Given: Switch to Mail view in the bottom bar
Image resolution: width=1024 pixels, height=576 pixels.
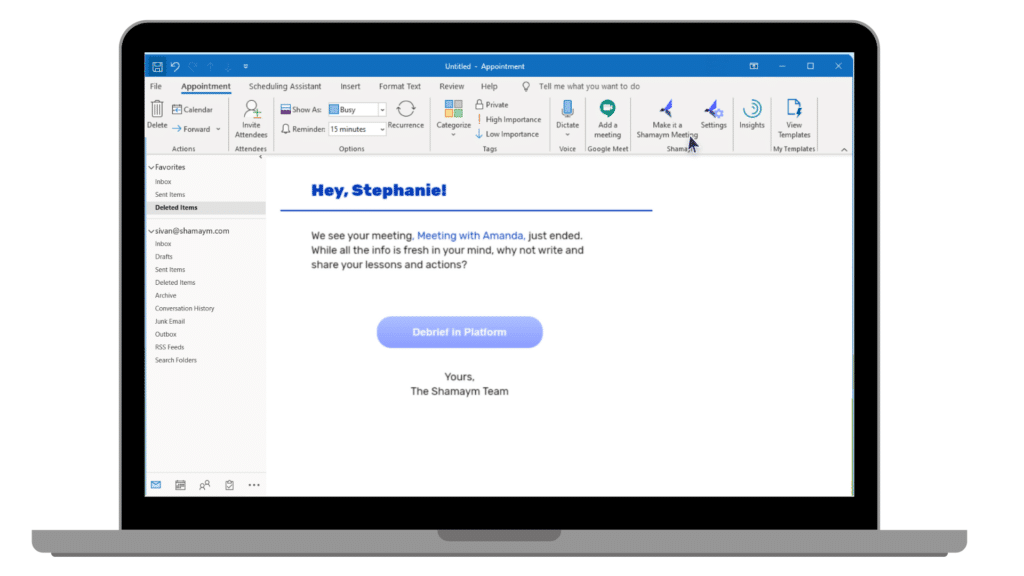Looking at the screenshot, I should 156,485.
